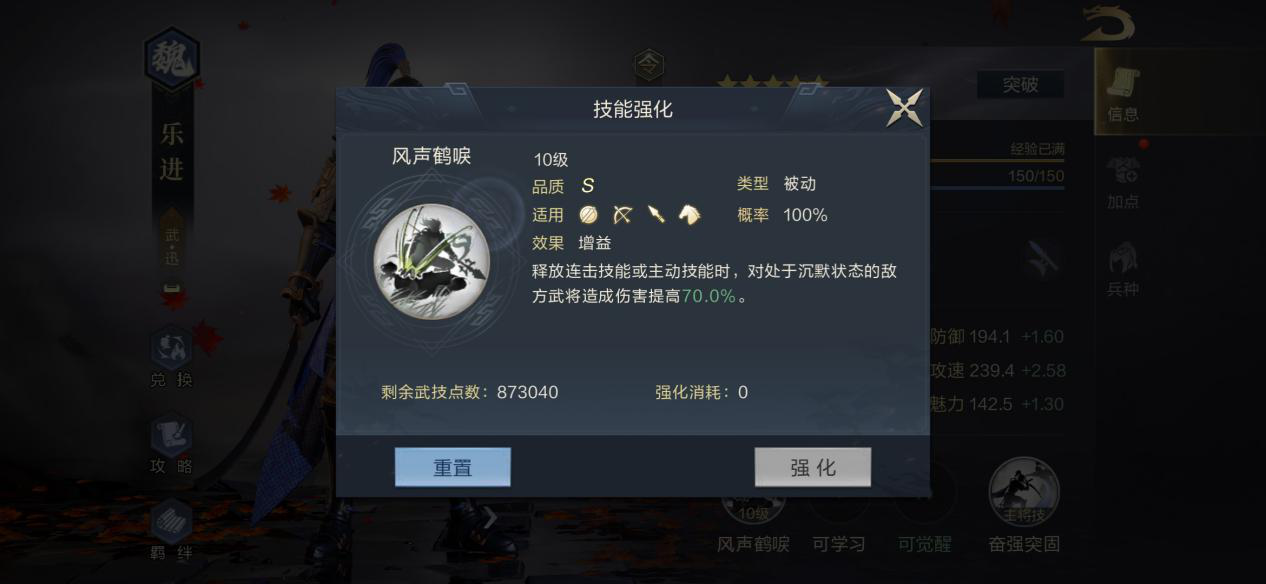1266x584 pixels.
Task: Select the bow archer troop icon
Action: [623, 215]
